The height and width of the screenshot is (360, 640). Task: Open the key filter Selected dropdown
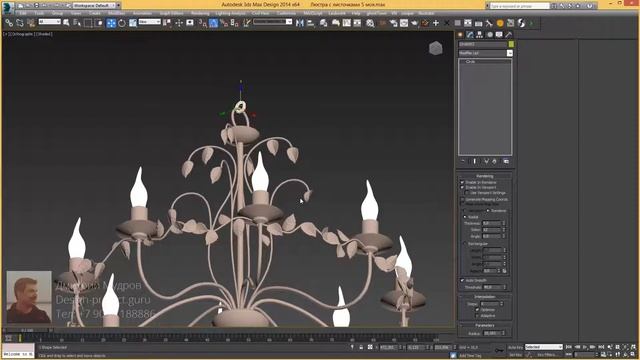[544, 347]
